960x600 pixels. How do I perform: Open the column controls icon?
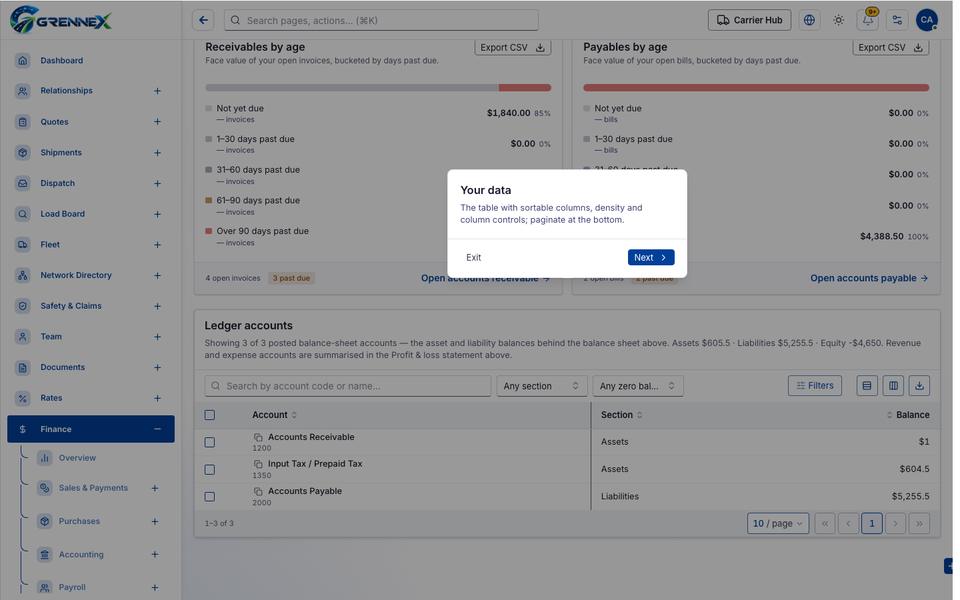[x=893, y=386]
